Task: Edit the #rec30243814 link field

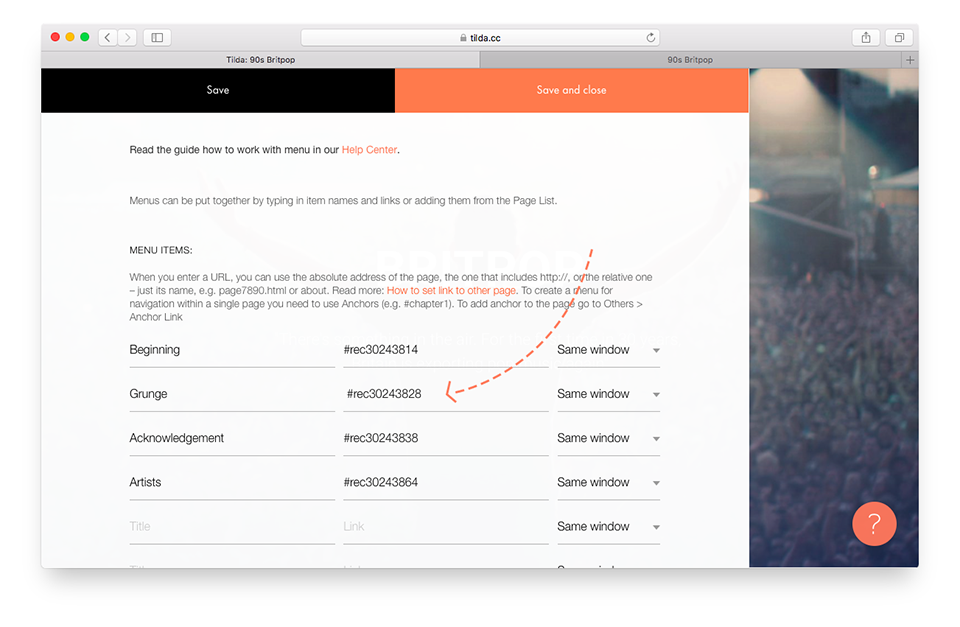Action: [446, 350]
